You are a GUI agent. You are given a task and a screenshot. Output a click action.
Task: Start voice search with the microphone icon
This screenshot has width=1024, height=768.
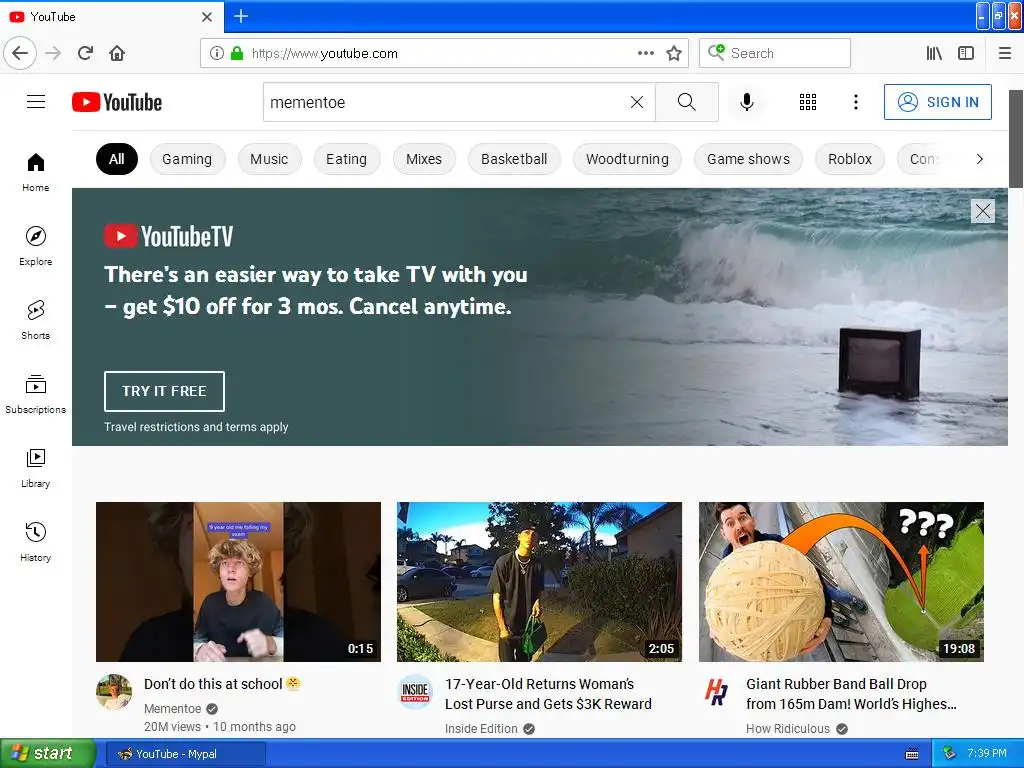point(747,102)
